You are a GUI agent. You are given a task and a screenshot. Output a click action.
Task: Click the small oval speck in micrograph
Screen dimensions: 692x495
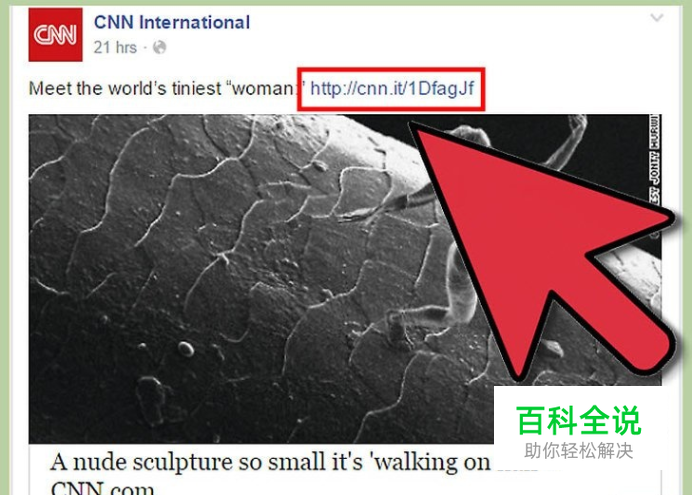pos(186,349)
